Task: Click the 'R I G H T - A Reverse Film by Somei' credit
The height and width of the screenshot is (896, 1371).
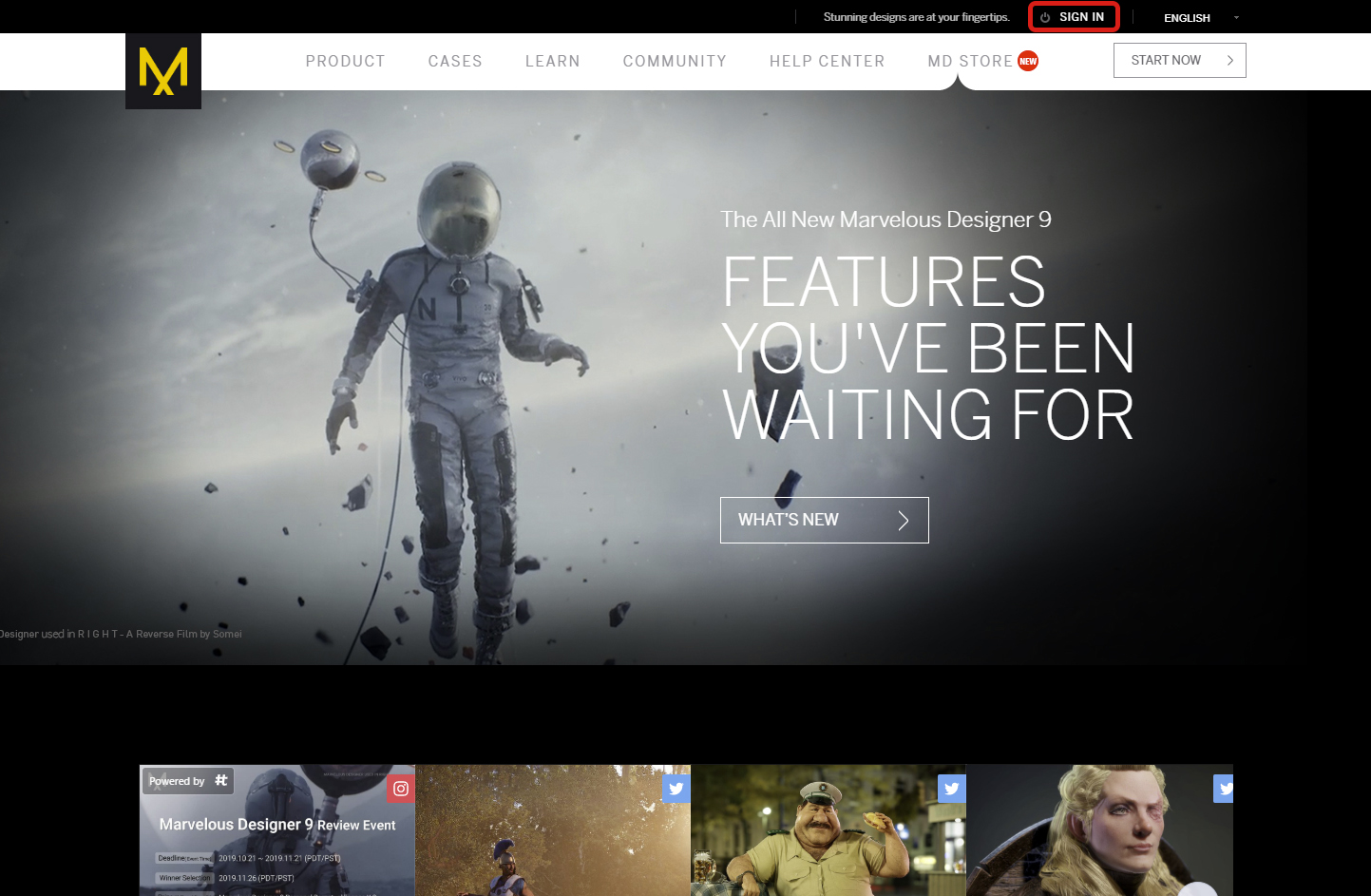Action: point(160,634)
